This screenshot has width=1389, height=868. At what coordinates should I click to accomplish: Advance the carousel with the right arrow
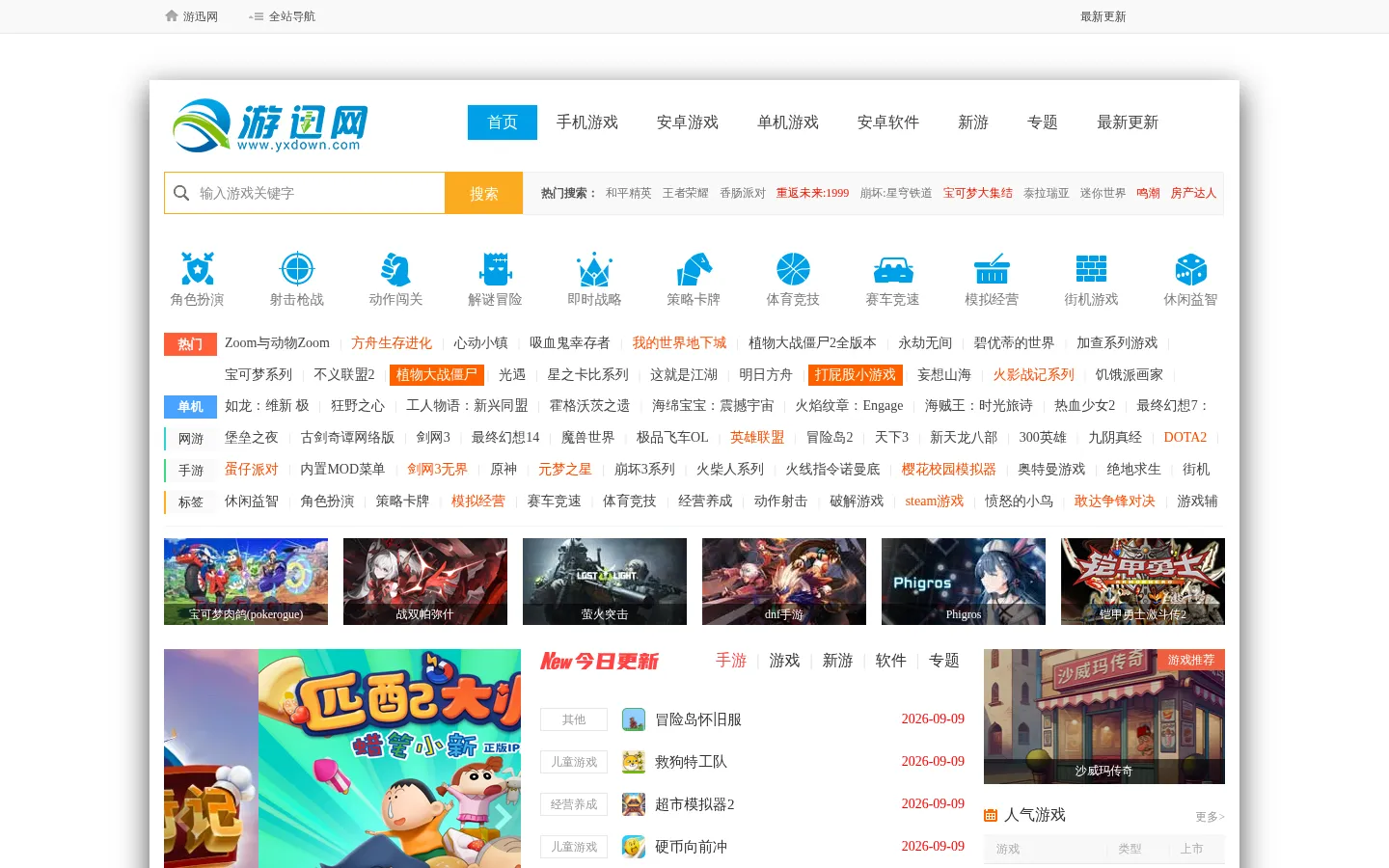point(503,818)
